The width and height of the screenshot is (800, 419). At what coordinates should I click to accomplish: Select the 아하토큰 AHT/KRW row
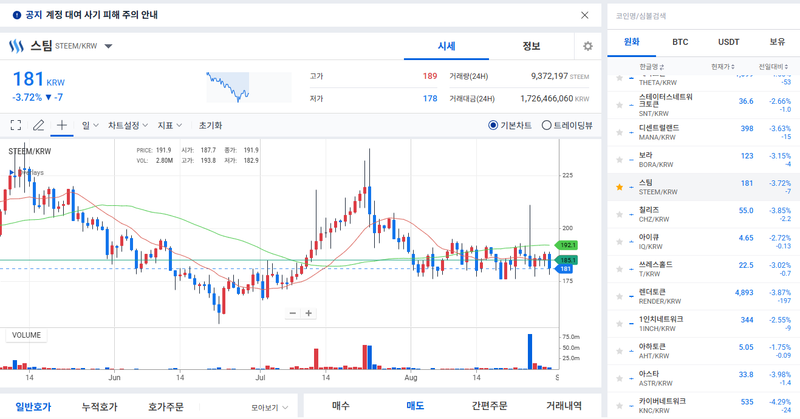tap(704, 351)
